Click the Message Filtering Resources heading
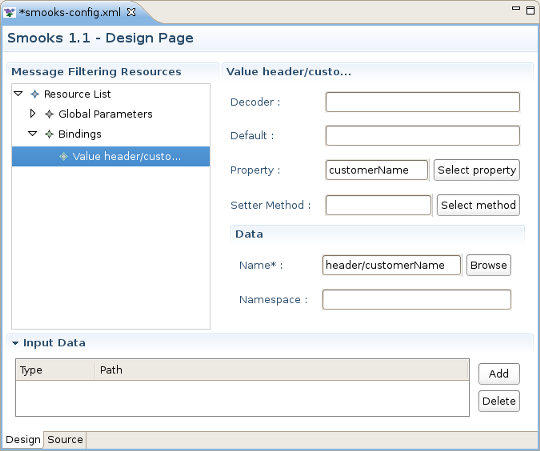 pos(96,72)
